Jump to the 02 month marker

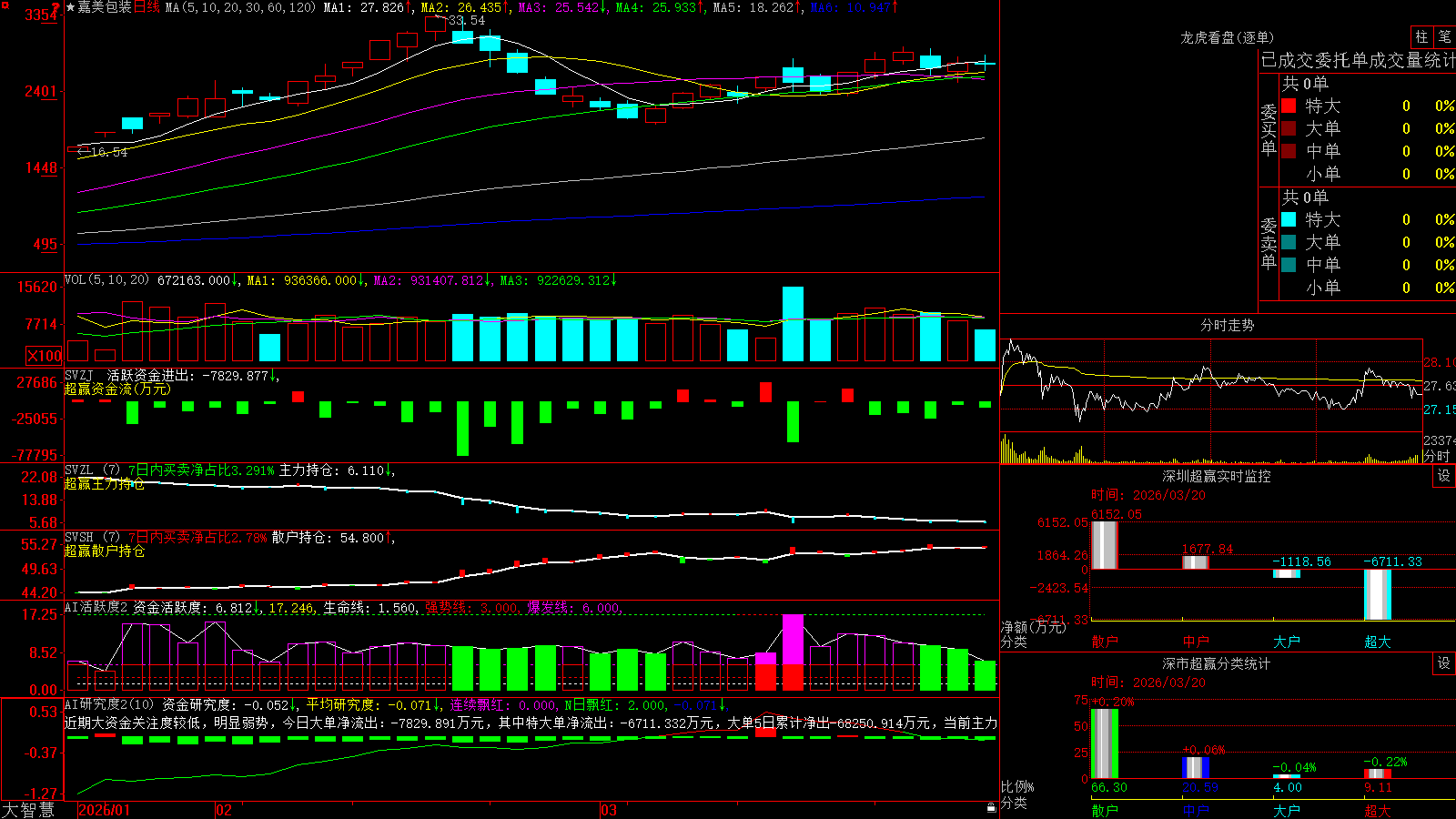(x=224, y=810)
